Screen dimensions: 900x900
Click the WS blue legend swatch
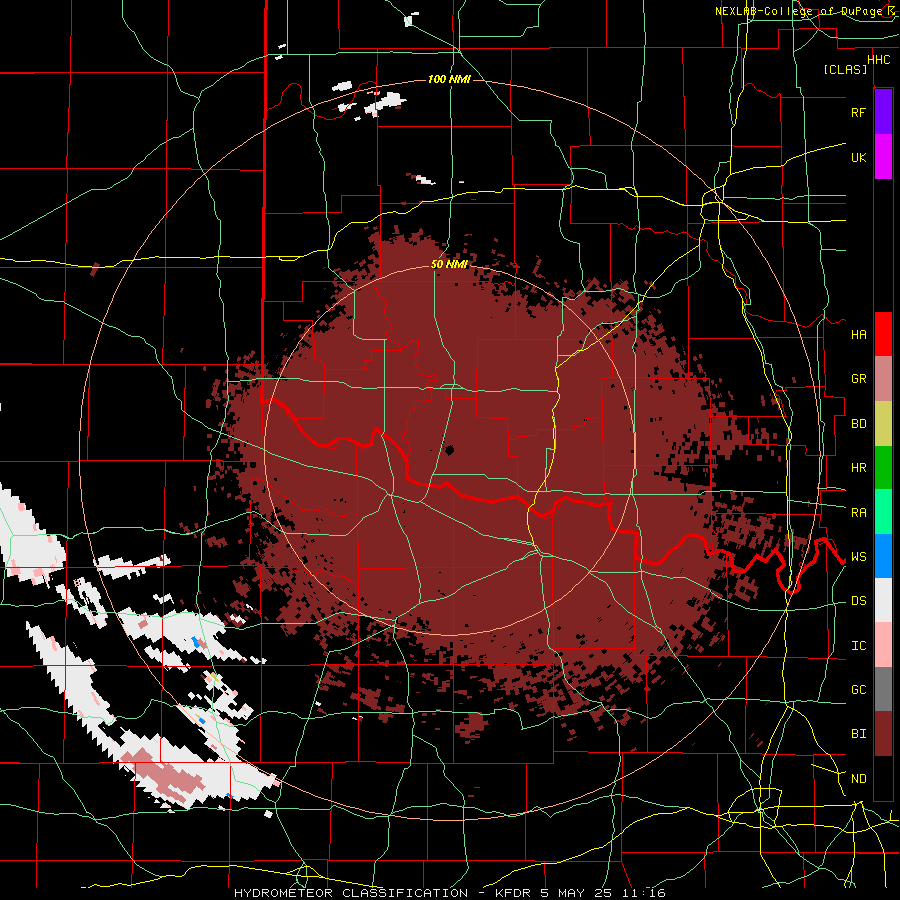coord(883,556)
